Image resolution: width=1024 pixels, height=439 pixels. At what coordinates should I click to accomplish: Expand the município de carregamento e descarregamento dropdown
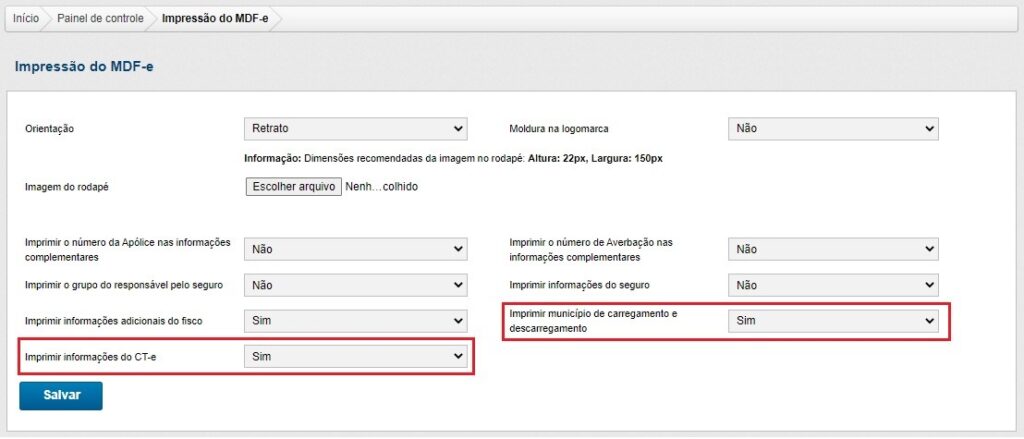tap(832, 321)
